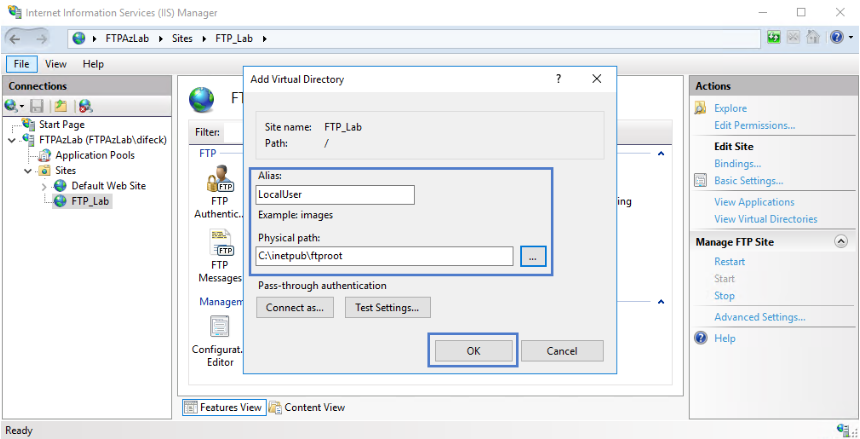Select FTP_Lab site in tree

pos(90,201)
